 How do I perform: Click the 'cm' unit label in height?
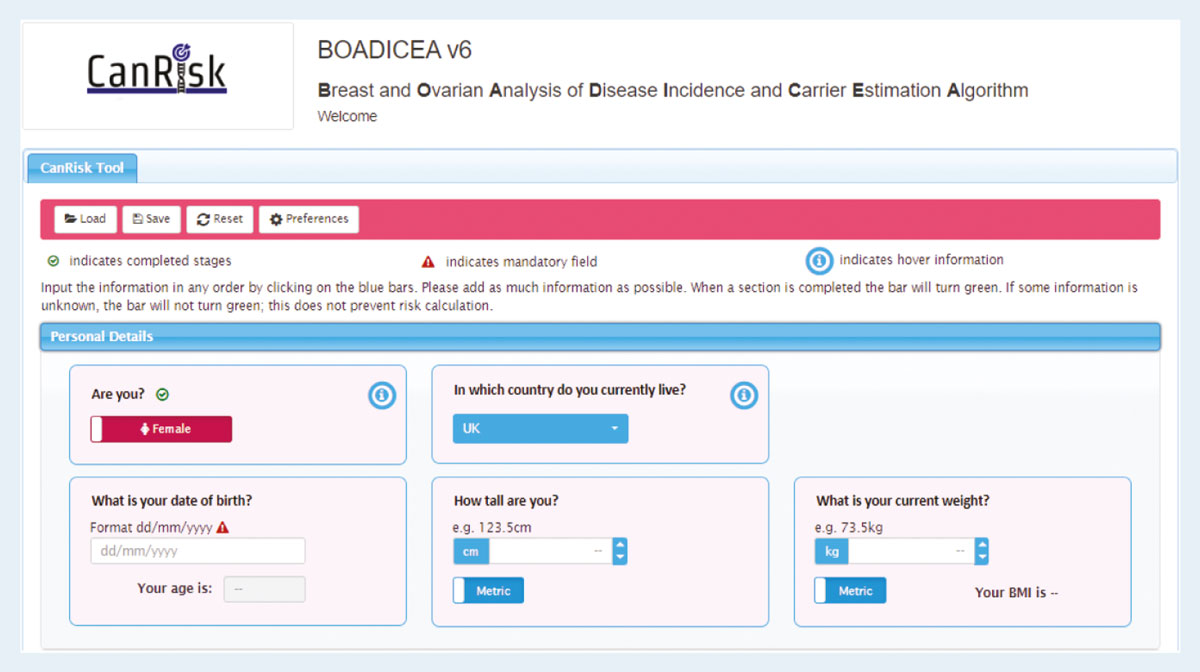(471, 551)
